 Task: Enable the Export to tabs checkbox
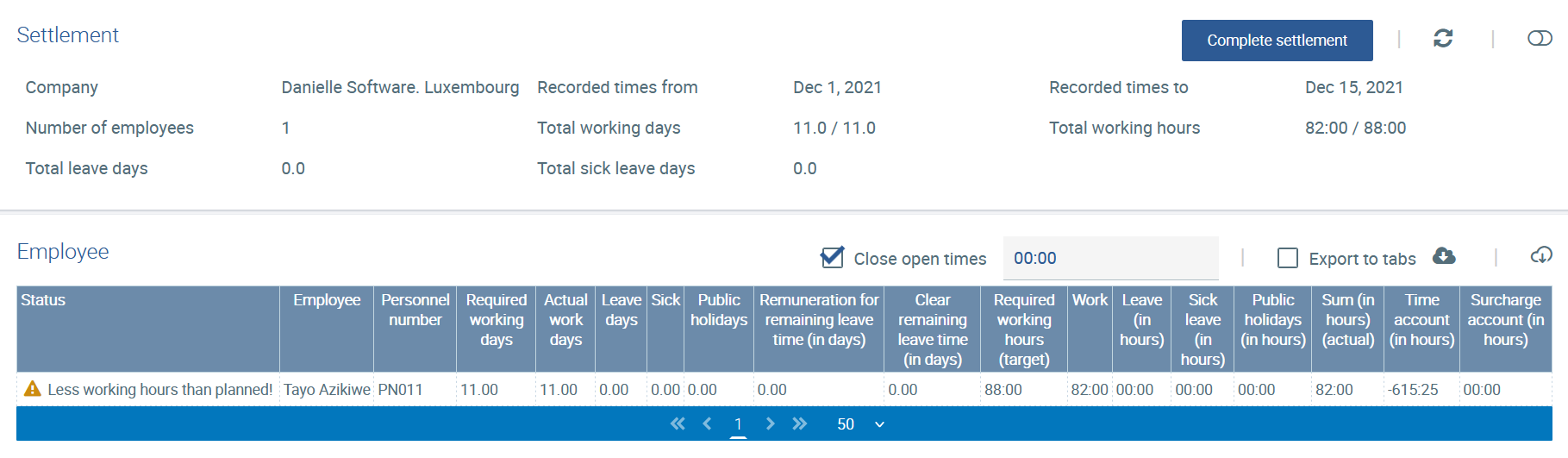[1288, 258]
